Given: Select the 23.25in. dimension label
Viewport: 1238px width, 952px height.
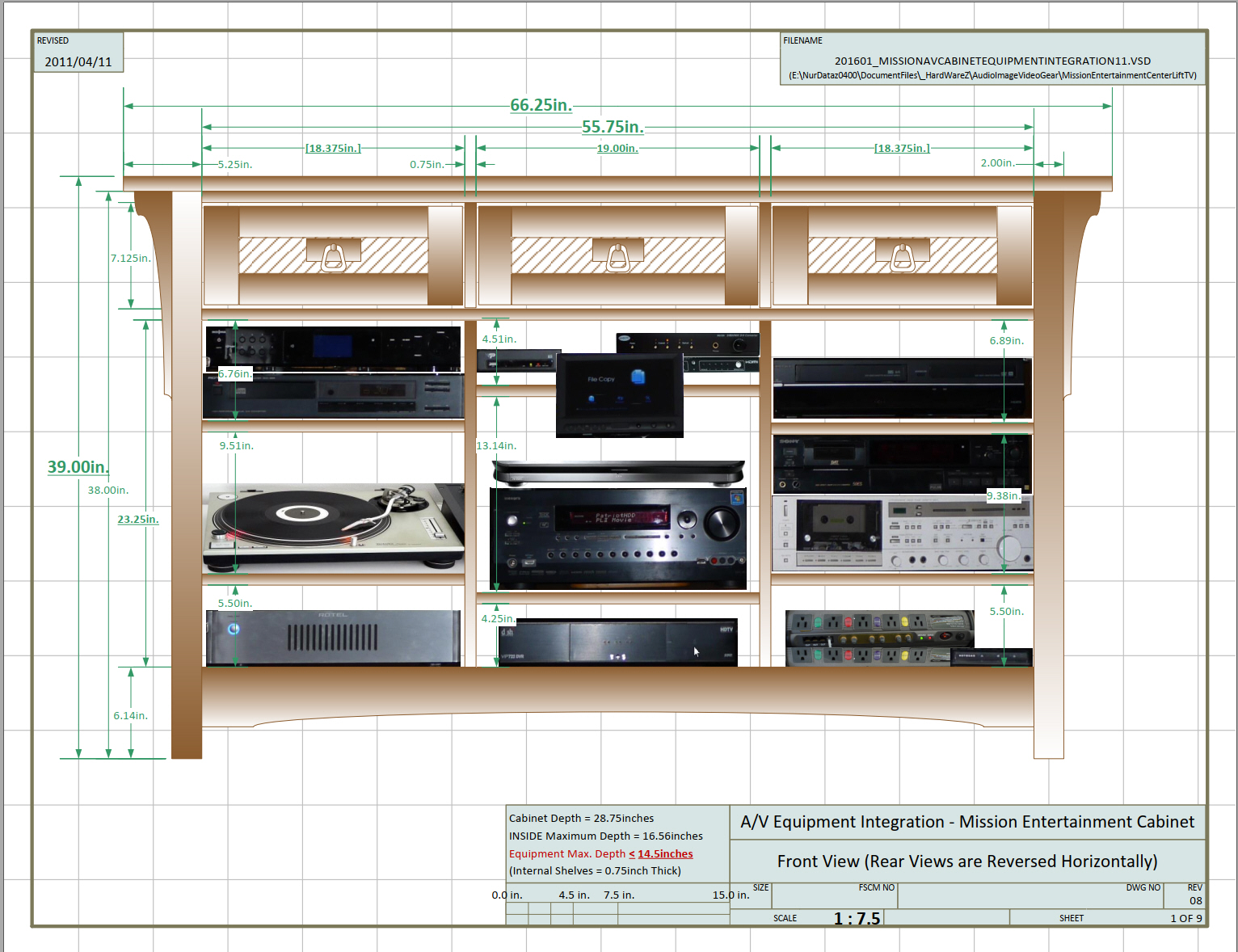Looking at the screenshot, I should 138,519.
